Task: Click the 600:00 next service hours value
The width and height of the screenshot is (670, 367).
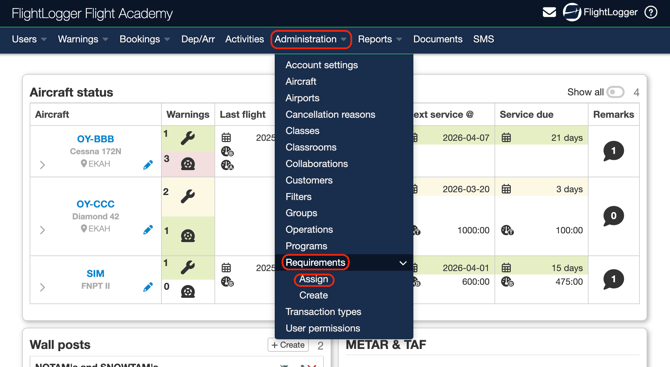Action: click(476, 282)
